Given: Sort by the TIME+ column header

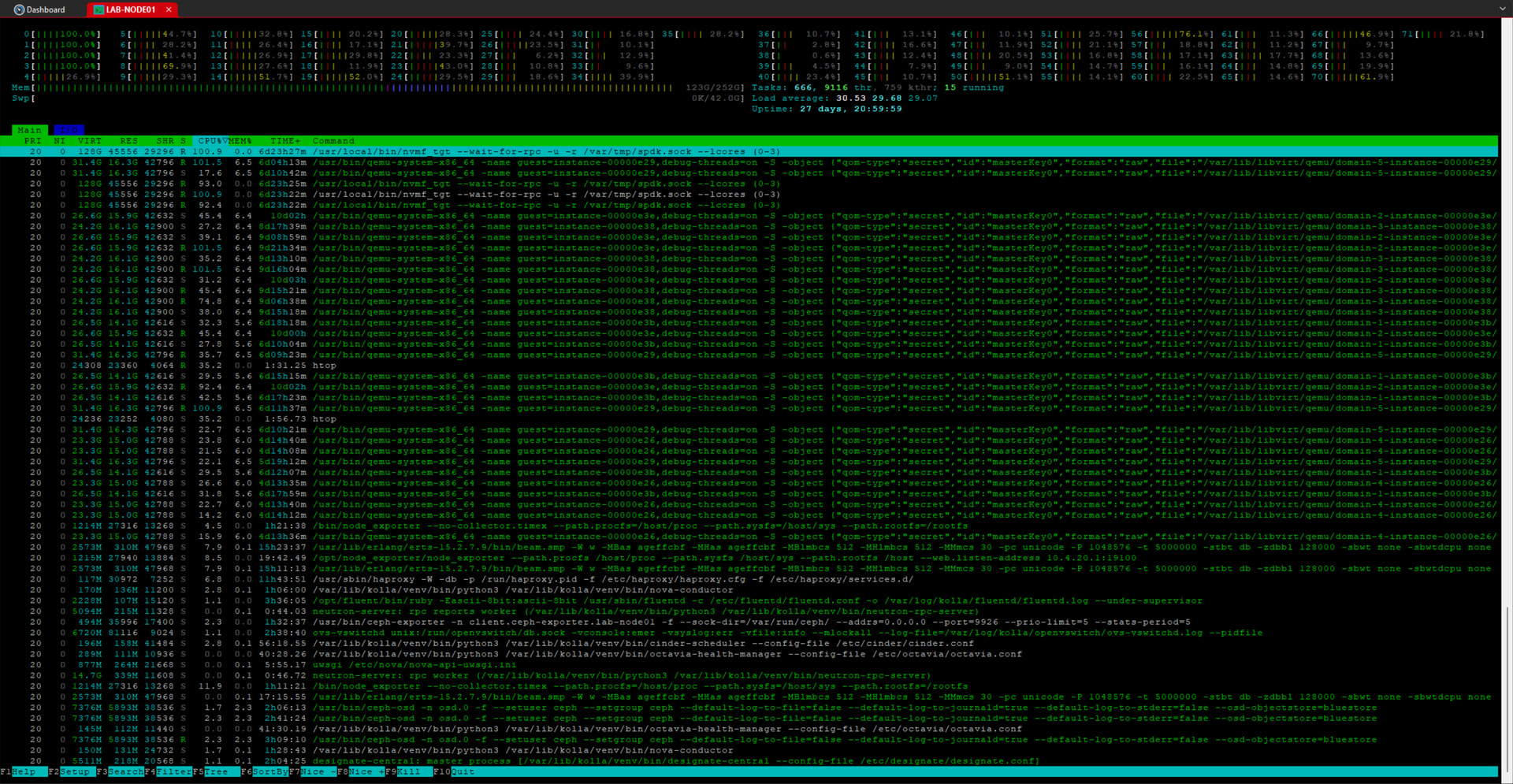Looking at the screenshot, I should coord(285,141).
